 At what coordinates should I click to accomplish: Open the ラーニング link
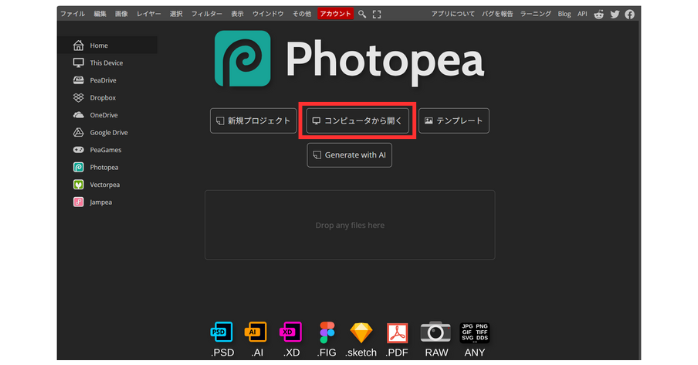point(536,14)
